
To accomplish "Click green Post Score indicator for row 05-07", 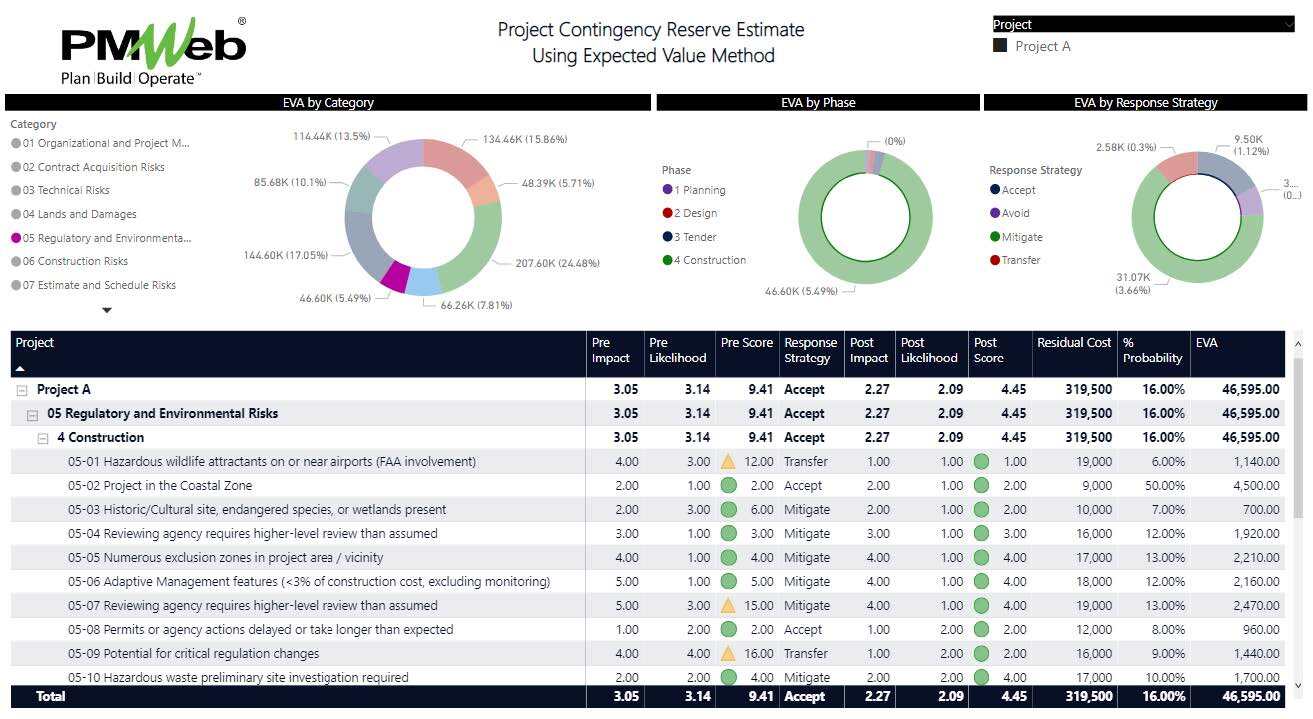I will 981,605.
